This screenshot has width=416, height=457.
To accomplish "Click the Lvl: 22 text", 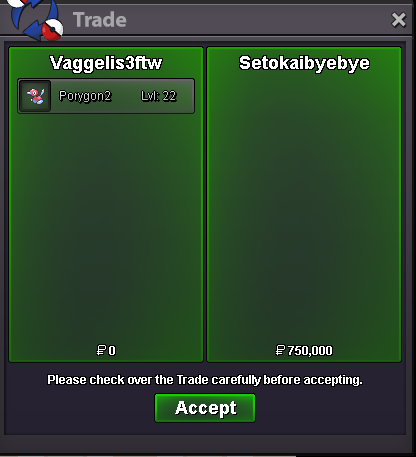I will pos(158,96).
